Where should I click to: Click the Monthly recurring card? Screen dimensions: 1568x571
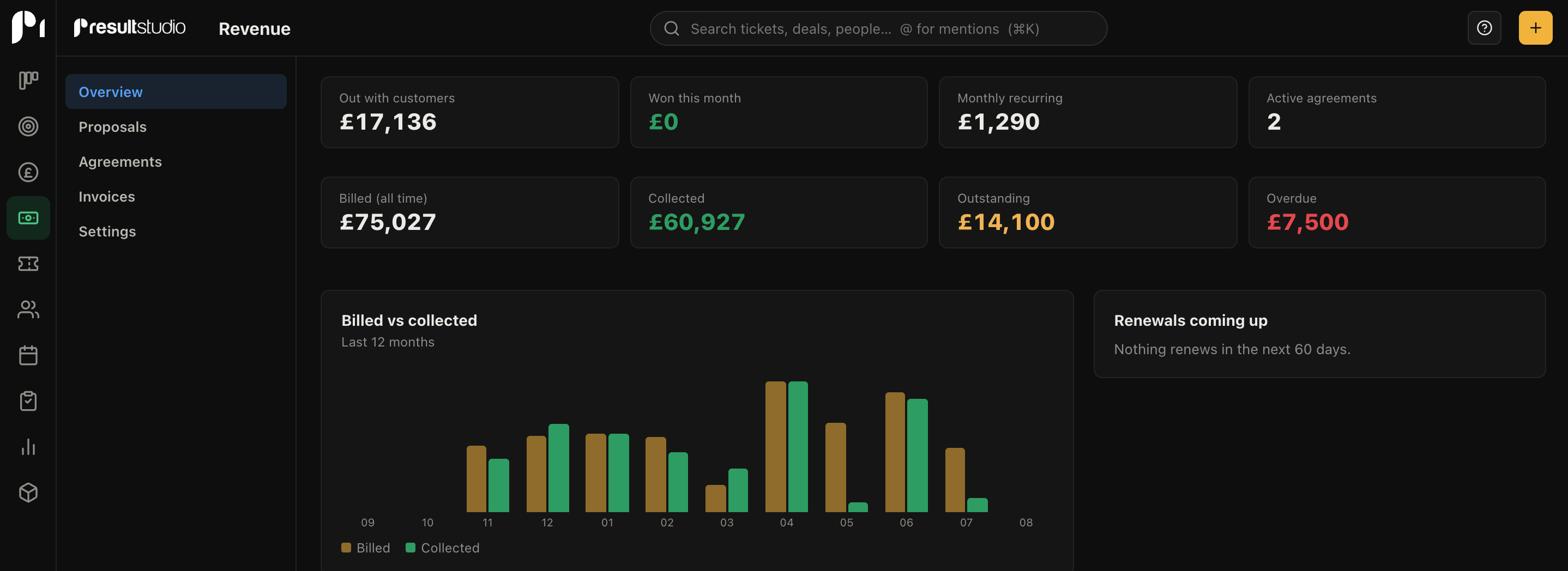(x=1088, y=112)
